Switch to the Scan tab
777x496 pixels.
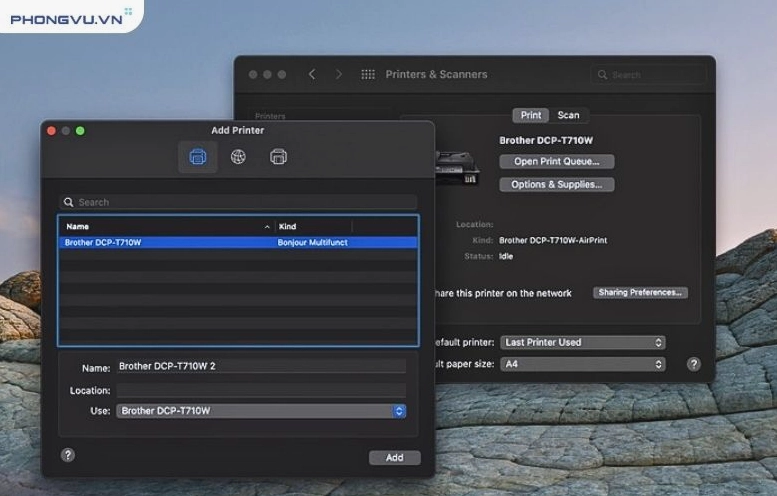point(568,115)
